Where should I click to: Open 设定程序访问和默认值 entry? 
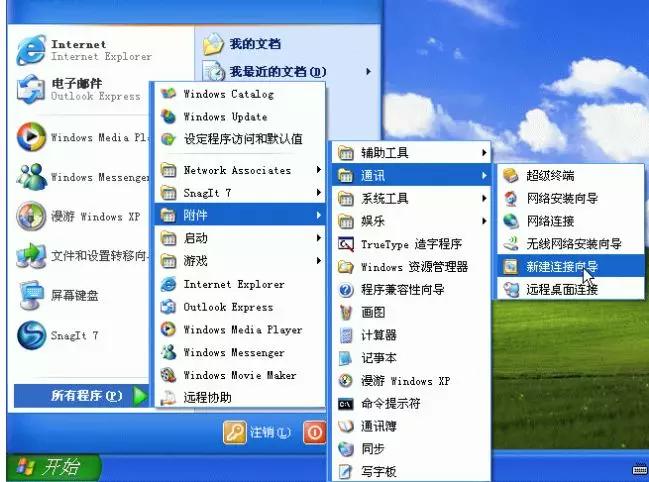pyautogui.click(x=242, y=140)
